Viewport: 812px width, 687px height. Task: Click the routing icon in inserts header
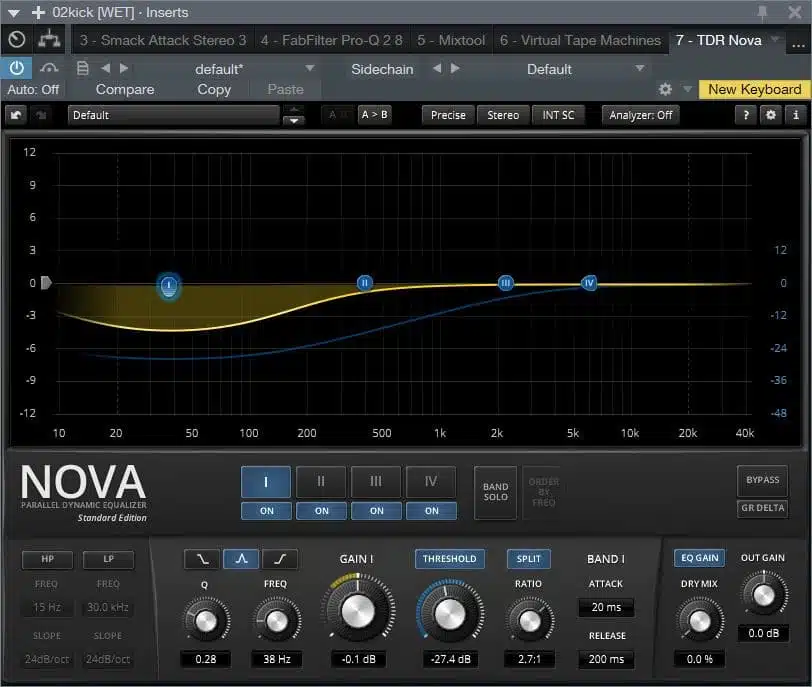tap(49, 39)
